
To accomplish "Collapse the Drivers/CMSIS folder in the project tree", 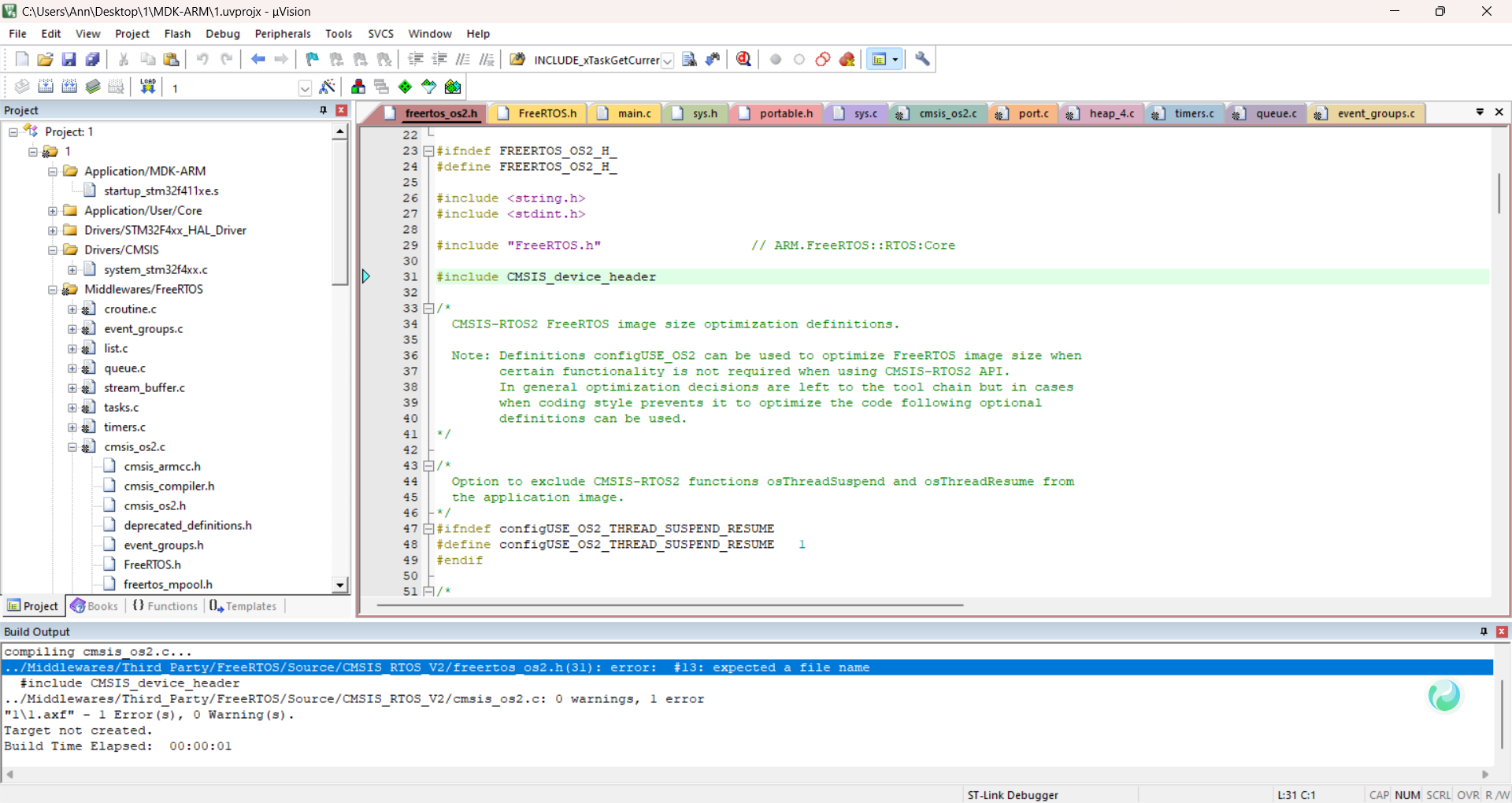I will click(52, 250).
